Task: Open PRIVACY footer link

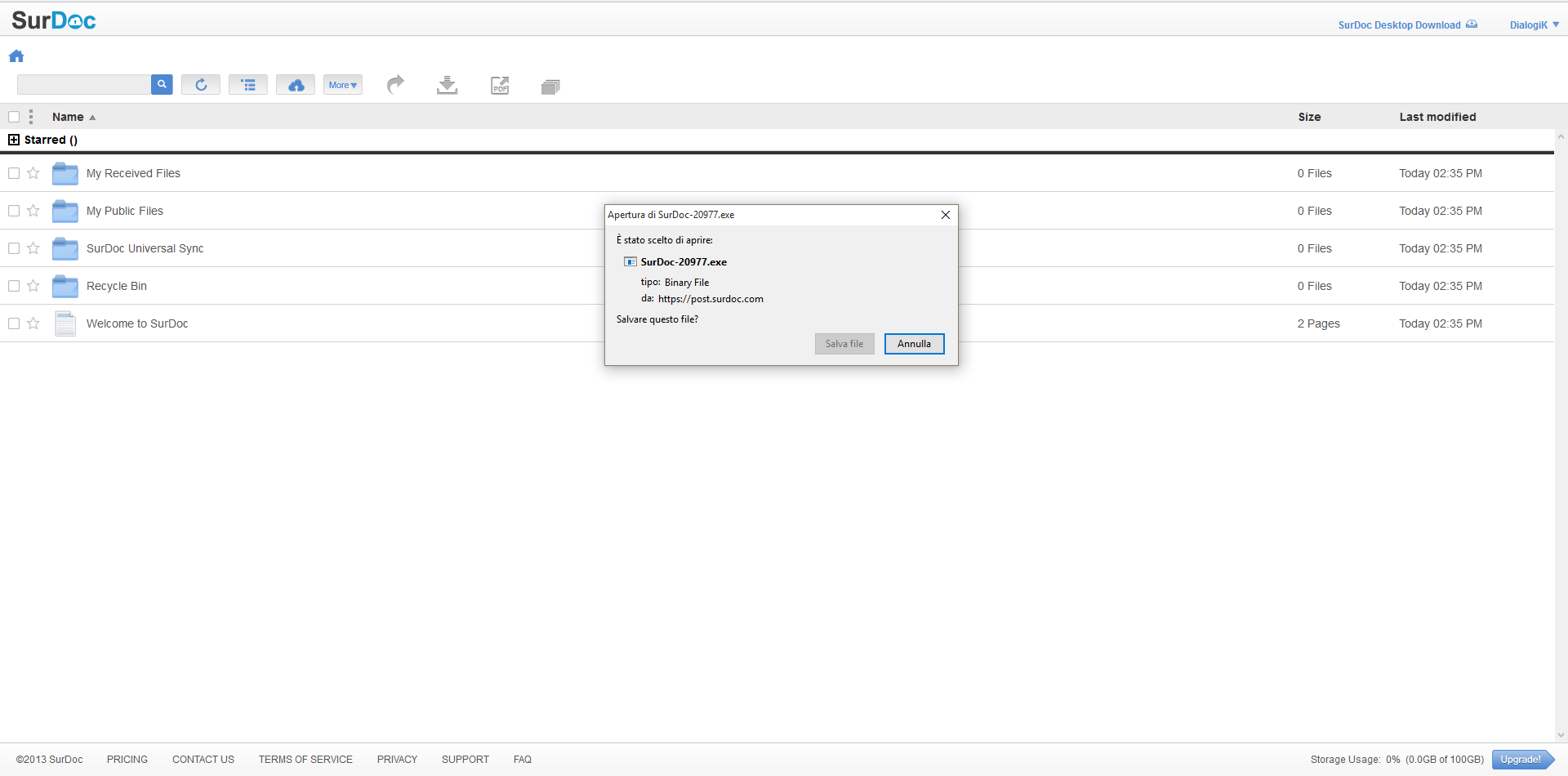Action: 397,760
